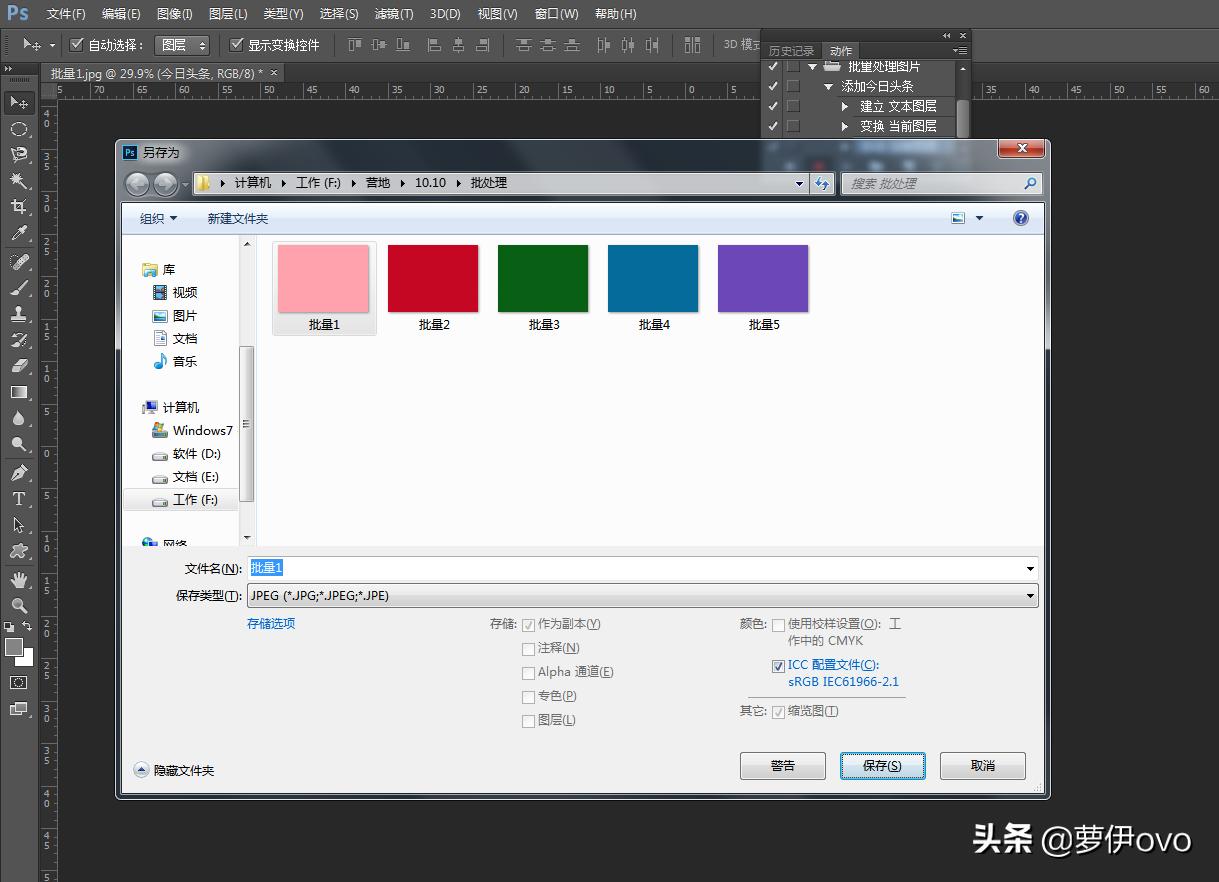The width and height of the screenshot is (1219, 882).
Task: Click the help icon in Save dialog
Action: 1020,218
